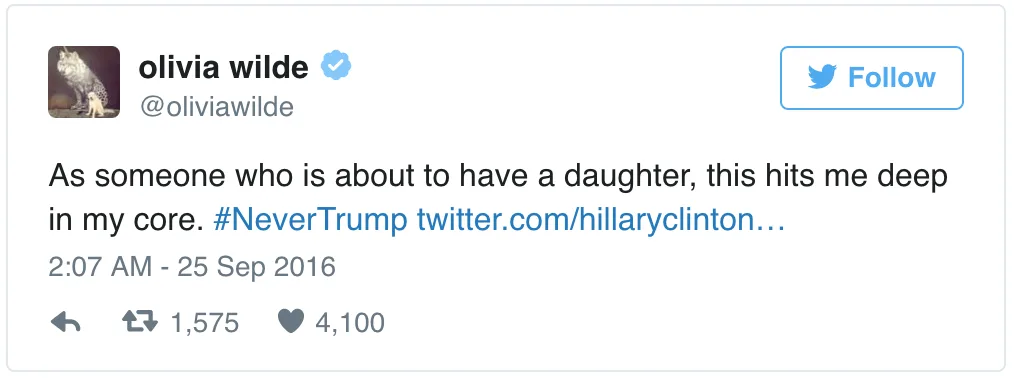The image size is (1014, 378).
Task: Like the tweet with the heart icon
Action: pyautogui.click(x=291, y=322)
